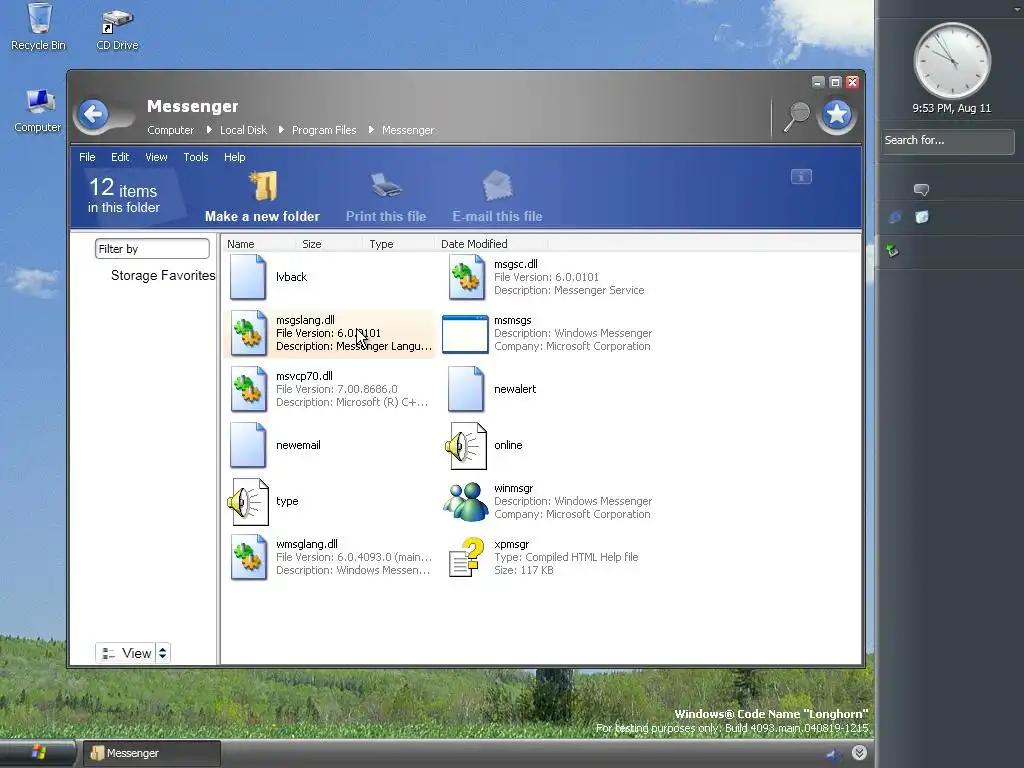Expand arrow after Local Disk in breadcrumb
The width and height of the screenshot is (1024, 768).
point(281,129)
